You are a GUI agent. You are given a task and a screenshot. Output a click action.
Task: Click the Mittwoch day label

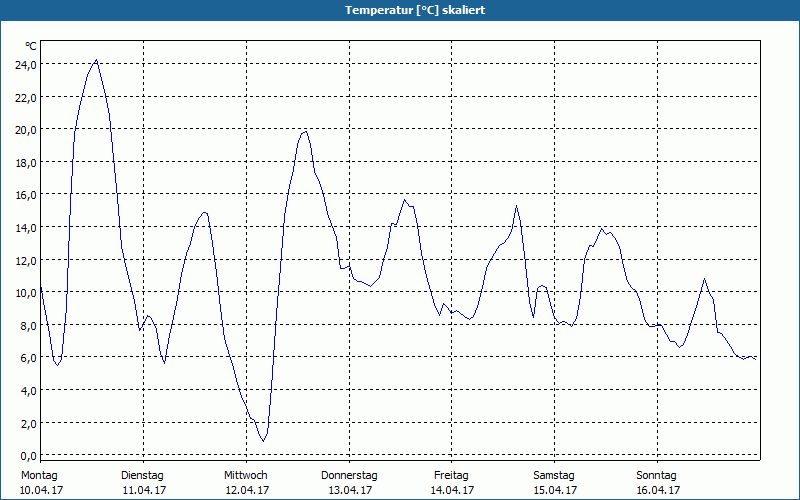pos(246,476)
